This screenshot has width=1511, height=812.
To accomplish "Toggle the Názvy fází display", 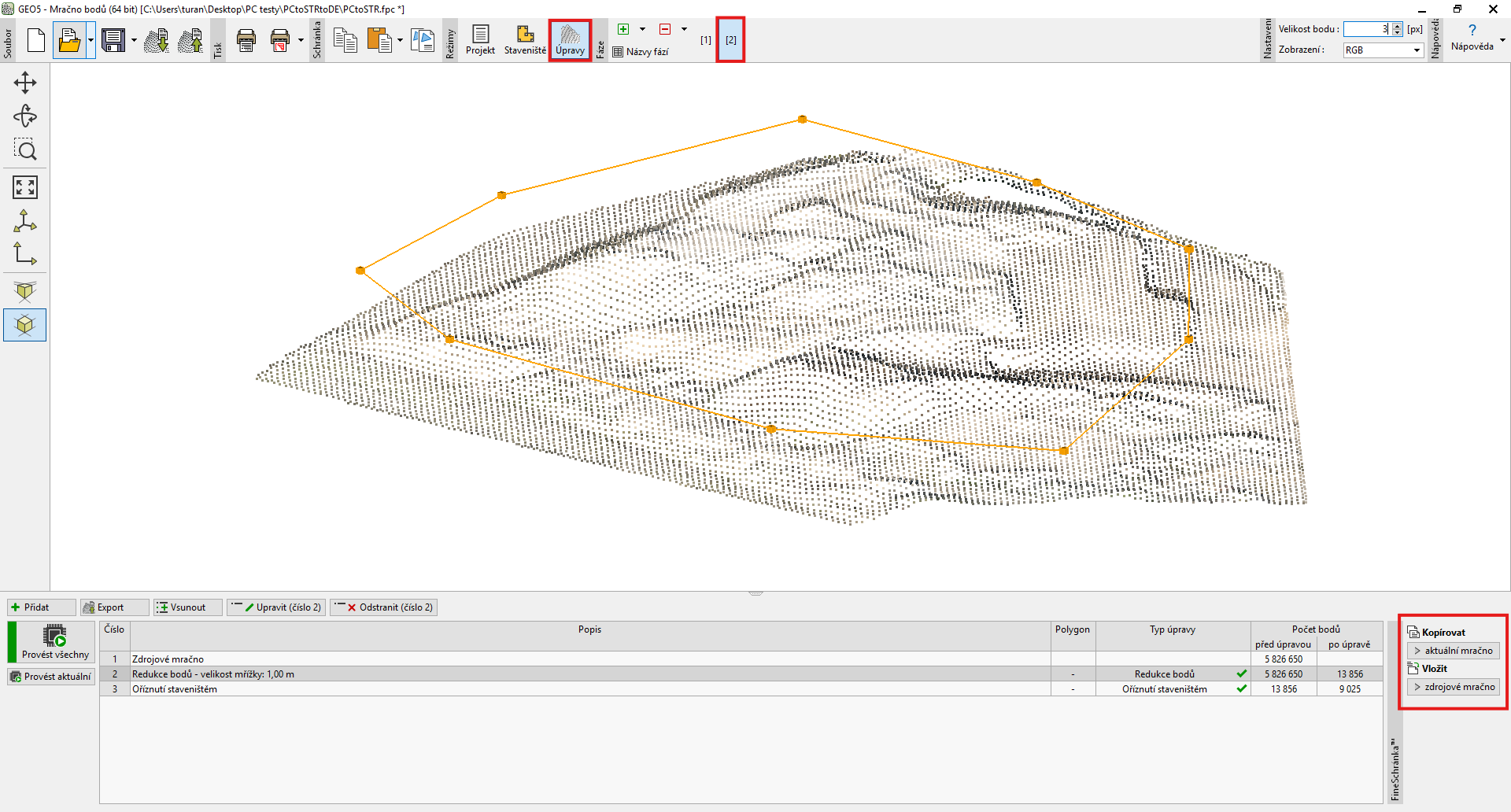I will point(641,52).
